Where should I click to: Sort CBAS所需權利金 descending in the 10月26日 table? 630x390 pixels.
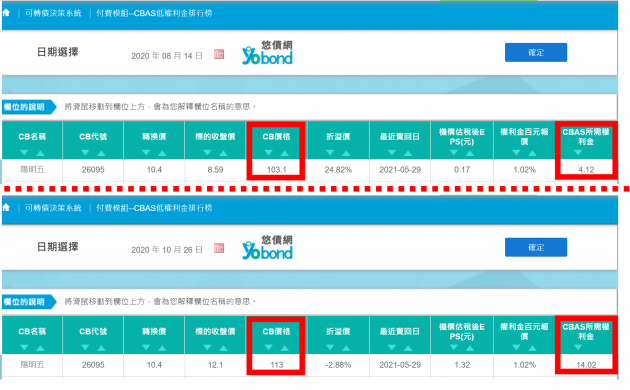click(578, 347)
